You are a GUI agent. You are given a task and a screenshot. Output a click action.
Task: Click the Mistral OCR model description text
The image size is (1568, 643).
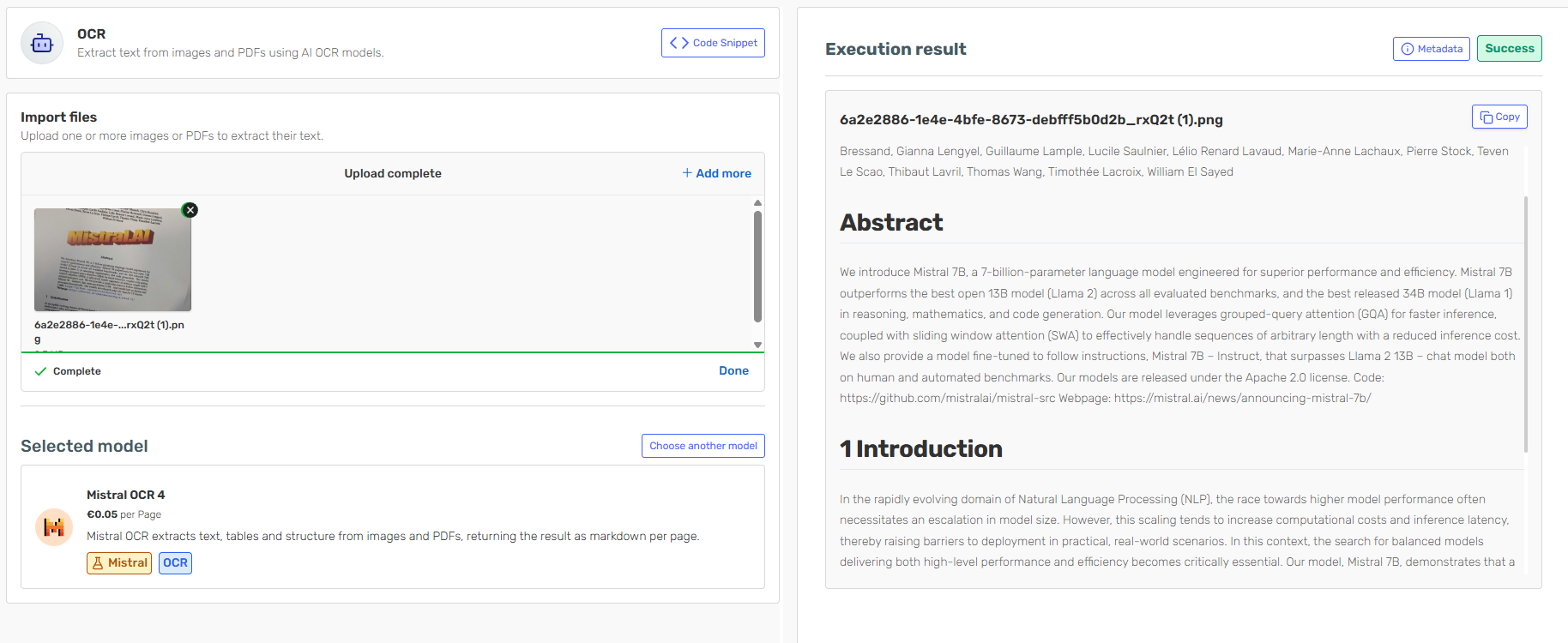click(393, 537)
